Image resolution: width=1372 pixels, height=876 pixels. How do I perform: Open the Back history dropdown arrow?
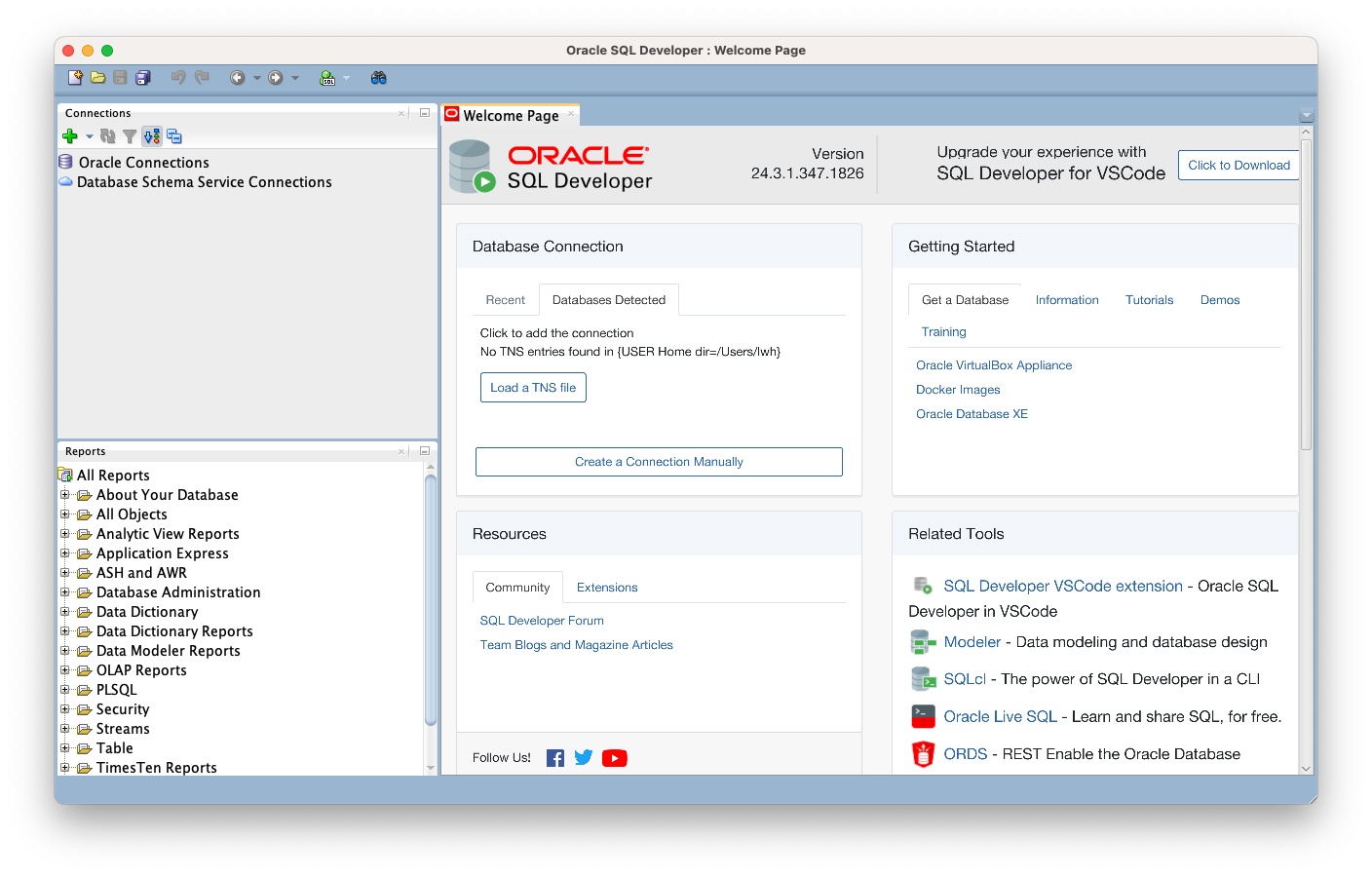[x=257, y=78]
